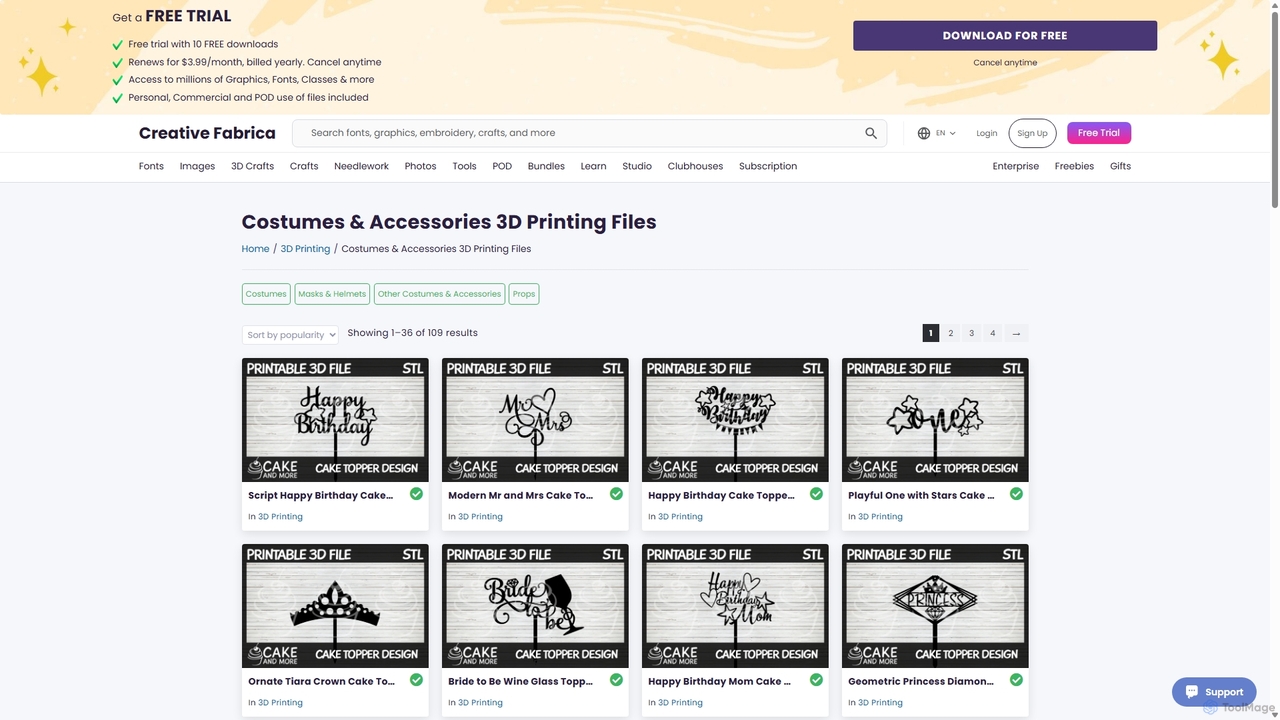Open the Subscription menu item
1280x720 pixels.
pos(768,166)
